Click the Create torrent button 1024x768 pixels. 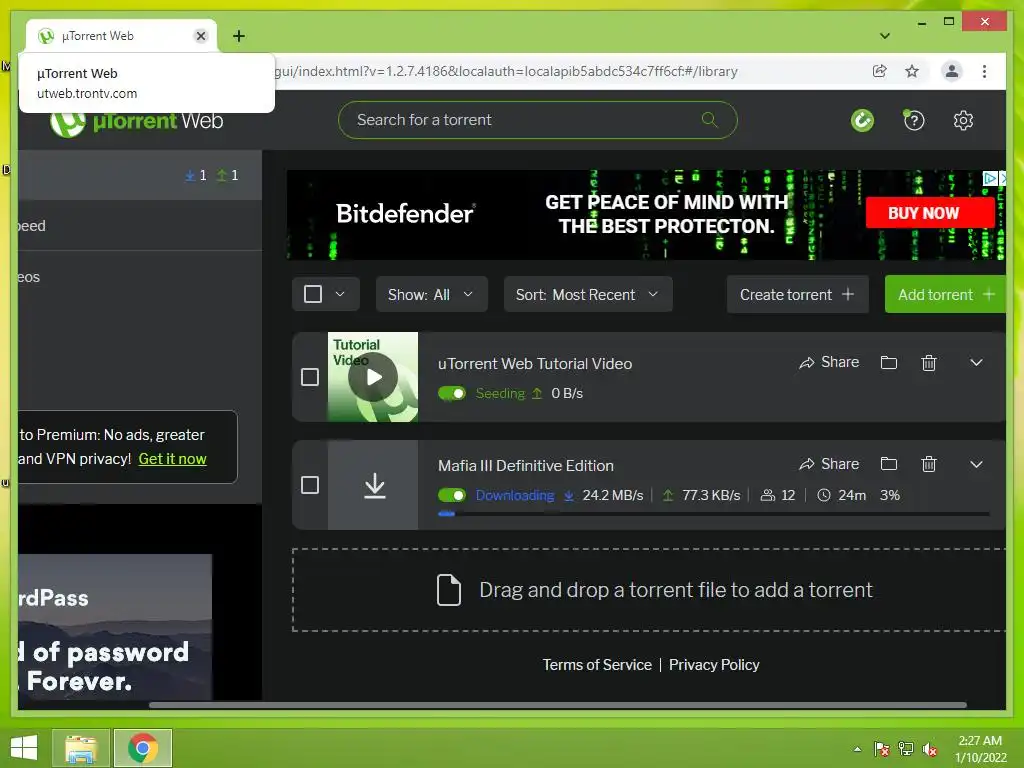[797, 295]
